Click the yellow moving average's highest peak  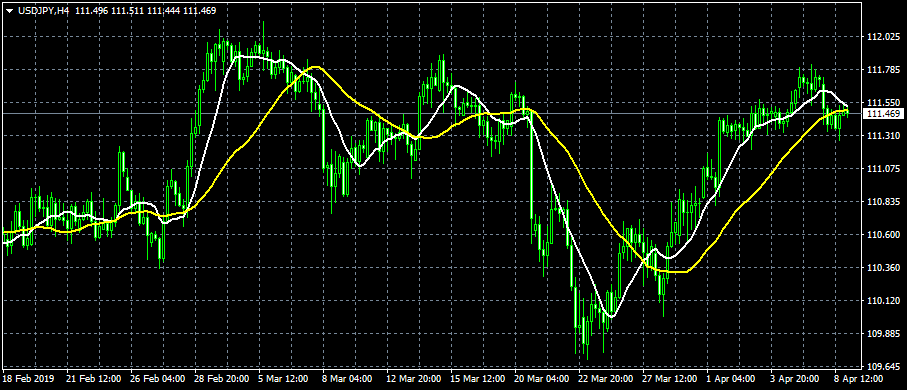coord(315,67)
